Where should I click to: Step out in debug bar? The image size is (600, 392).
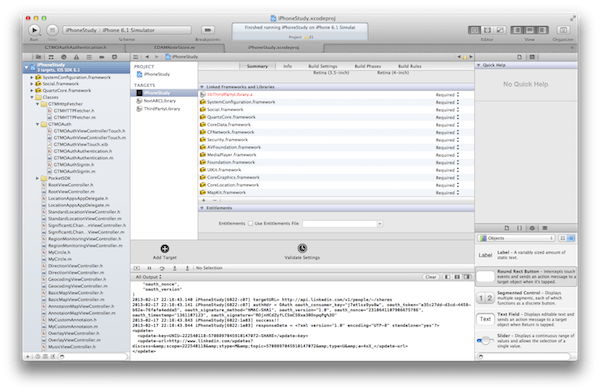click(x=187, y=268)
